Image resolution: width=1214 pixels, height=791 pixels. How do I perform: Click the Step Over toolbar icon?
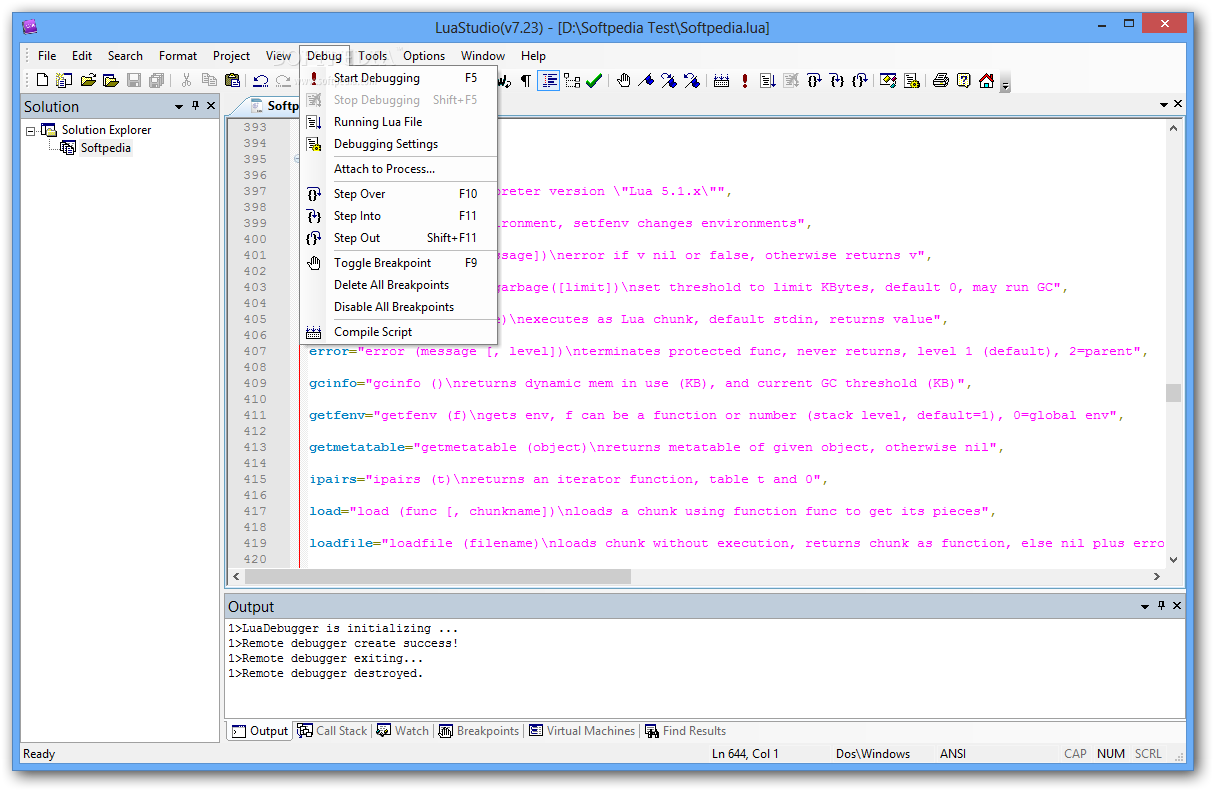click(814, 80)
